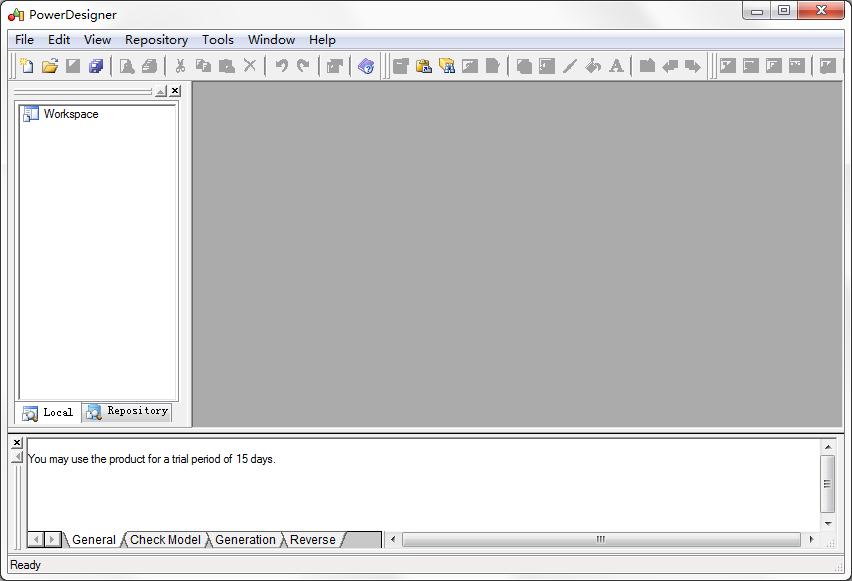Print the current document

[151, 66]
